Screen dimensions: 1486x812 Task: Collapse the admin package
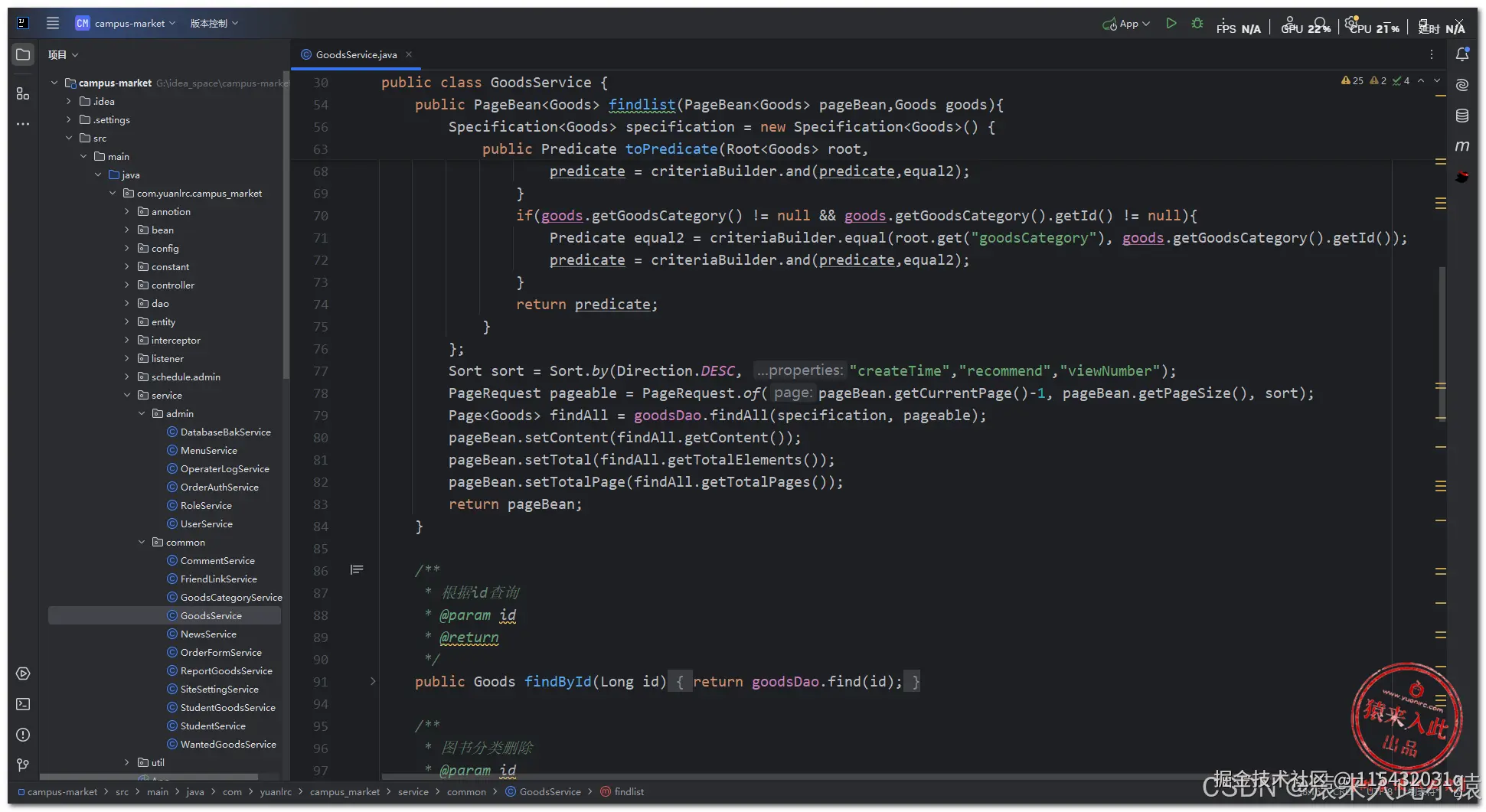(x=142, y=413)
